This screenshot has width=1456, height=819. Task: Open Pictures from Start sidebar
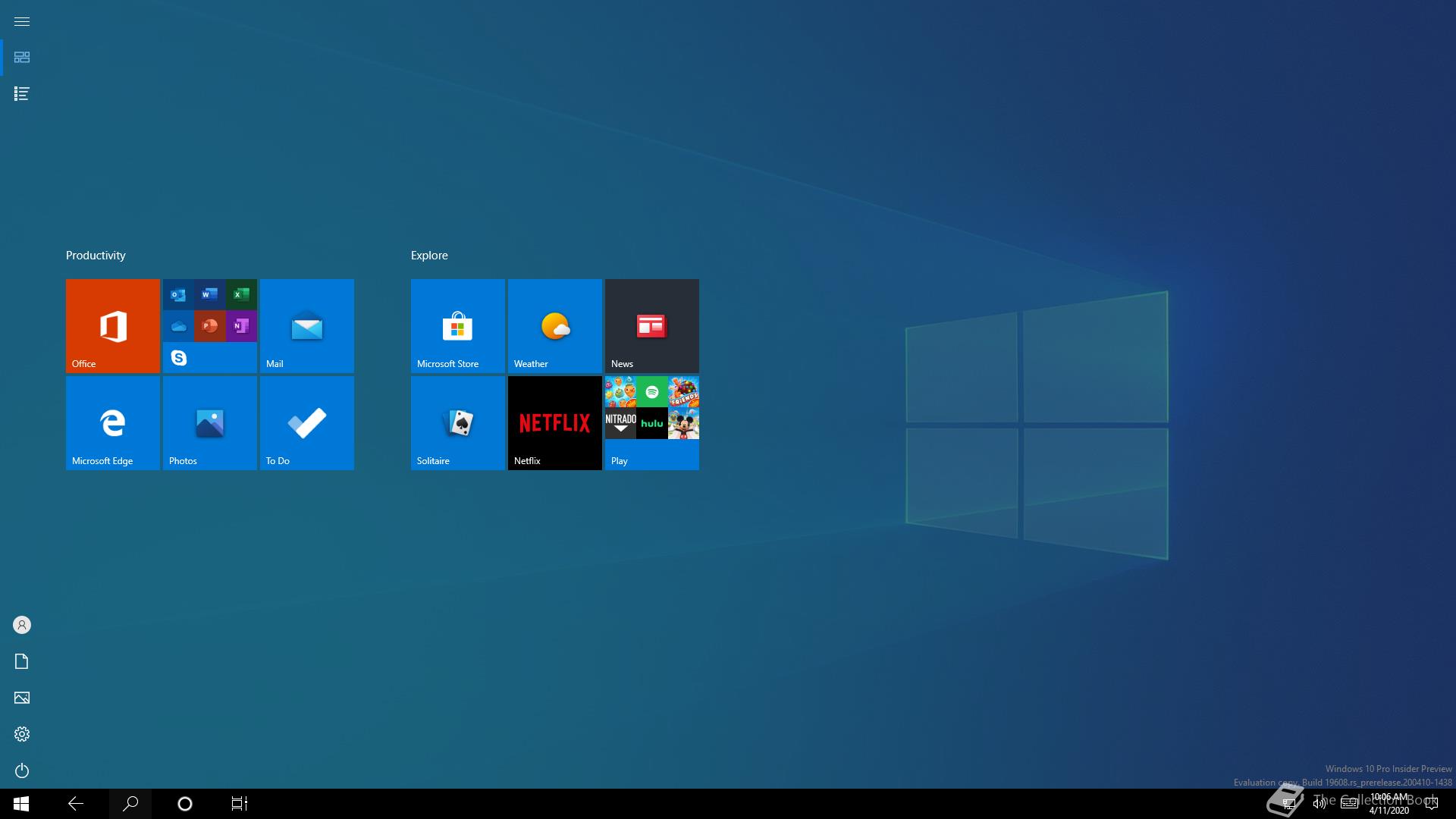click(x=22, y=698)
